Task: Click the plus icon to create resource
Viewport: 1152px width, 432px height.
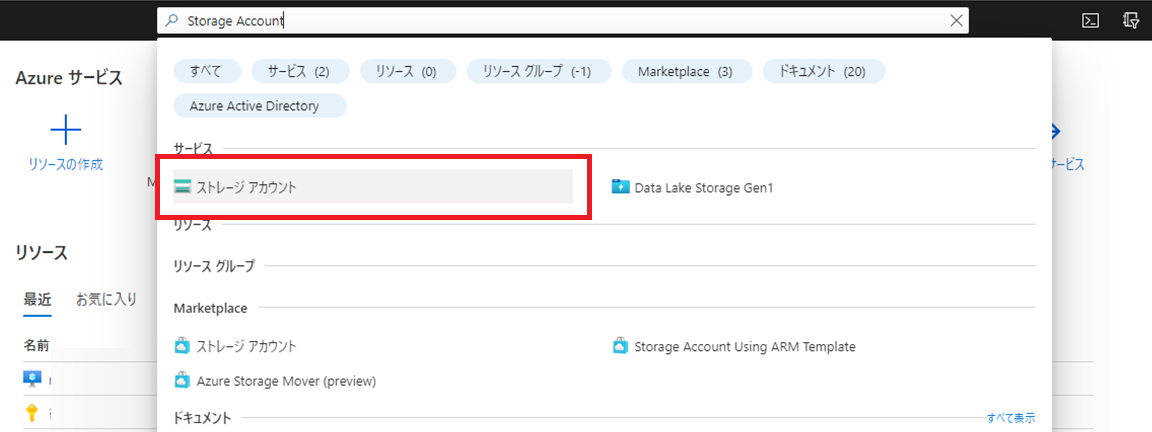Action: click(x=65, y=131)
